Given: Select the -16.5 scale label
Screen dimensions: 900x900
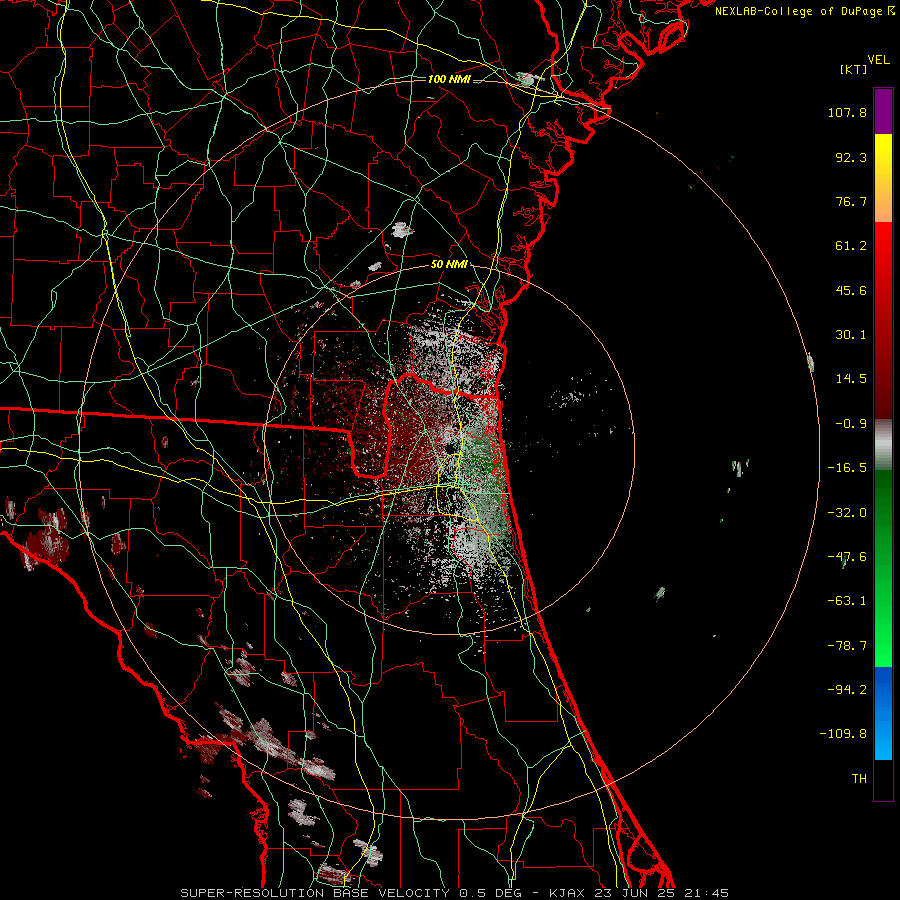Looking at the screenshot, I should [x=847, y=468].
